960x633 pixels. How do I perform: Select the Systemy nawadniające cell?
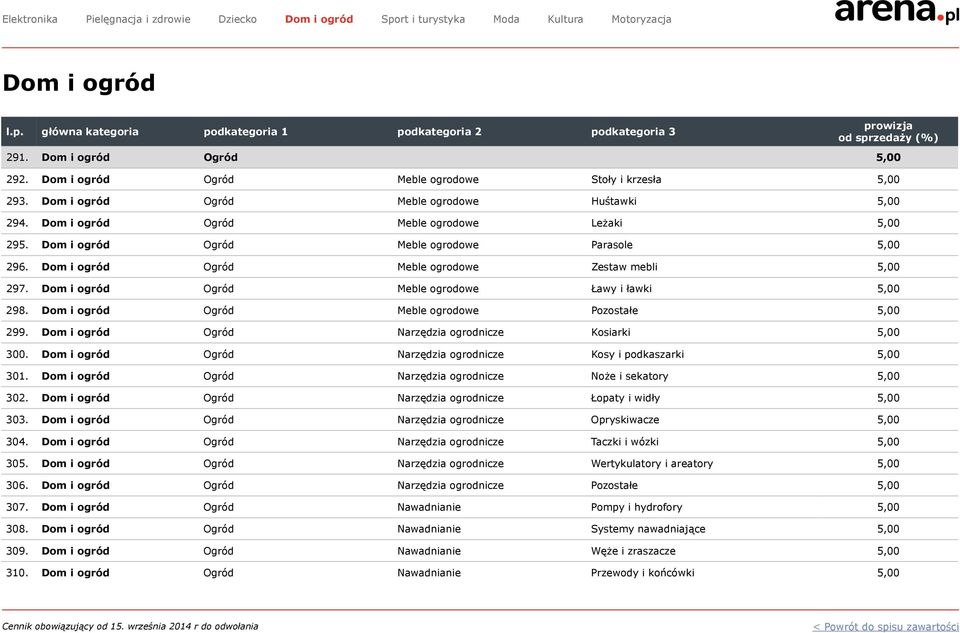648,529
